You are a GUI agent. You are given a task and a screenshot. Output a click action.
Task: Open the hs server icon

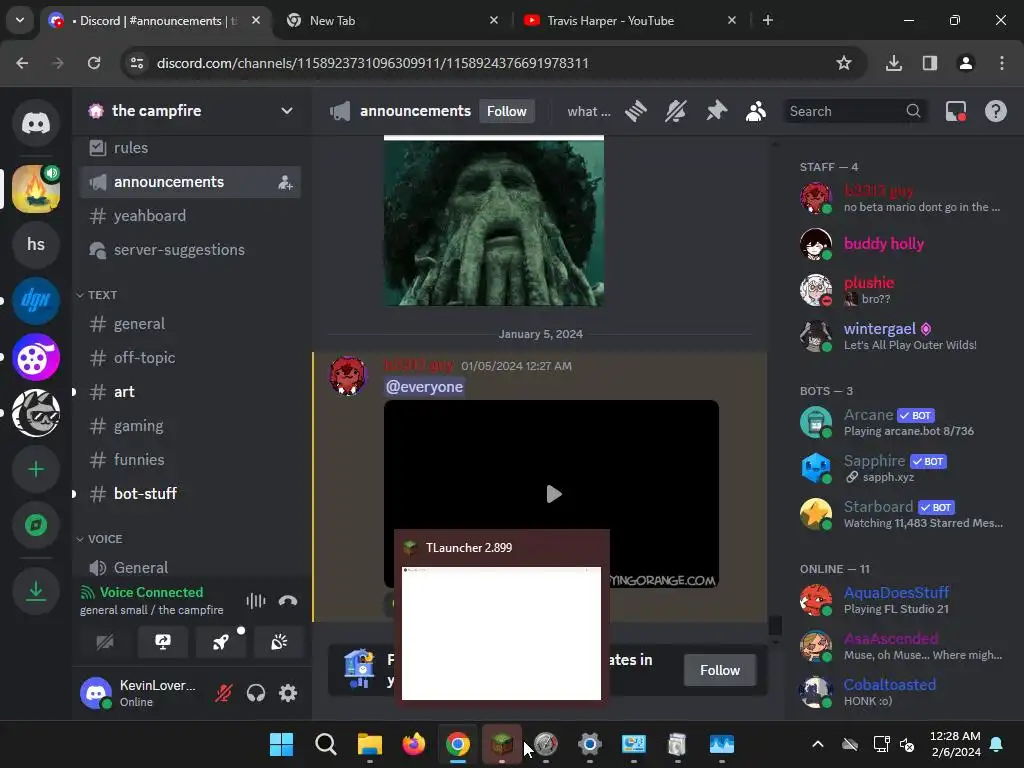(36, 245)
